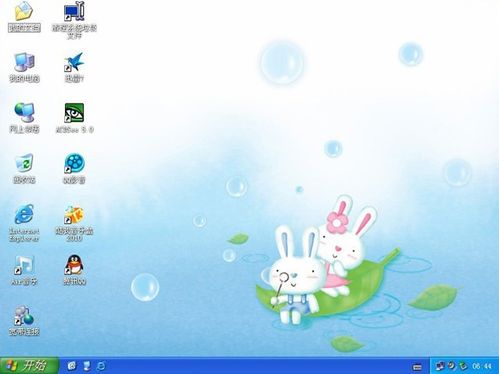Launch the Xunlei blue bird shortcut

coord(74,62)
